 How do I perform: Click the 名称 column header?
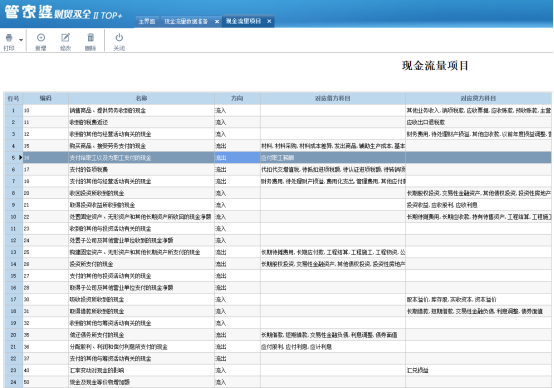pos(141,98)
